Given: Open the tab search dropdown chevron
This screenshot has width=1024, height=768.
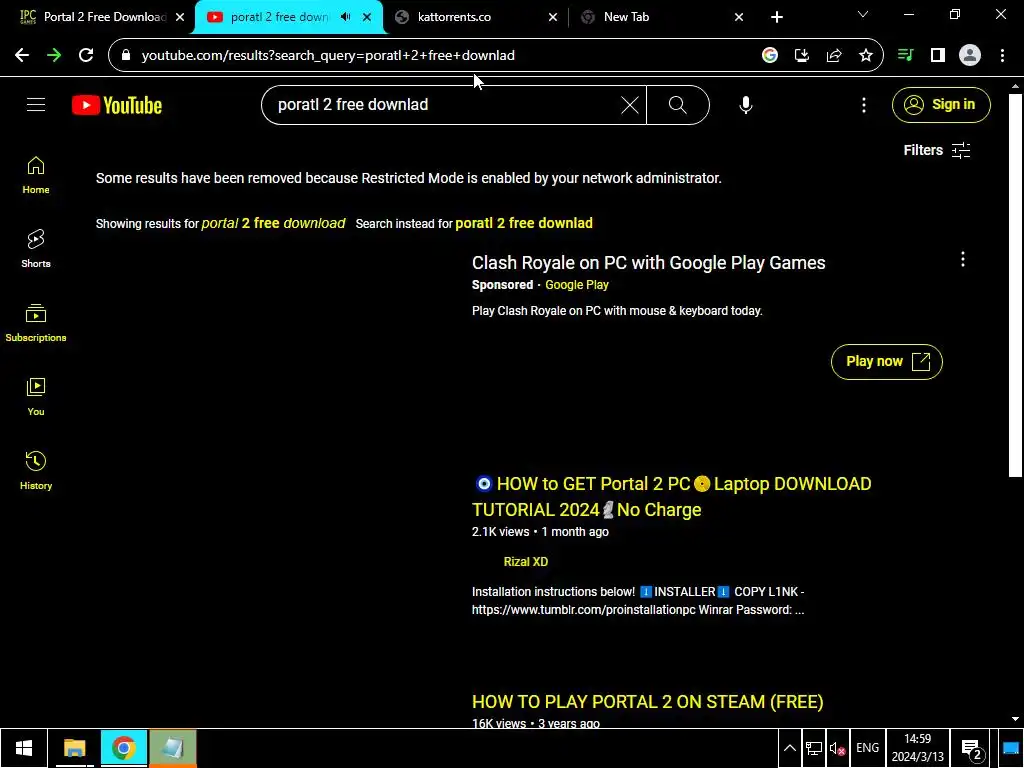Looking at the screenshot, I should click(863, 14).
